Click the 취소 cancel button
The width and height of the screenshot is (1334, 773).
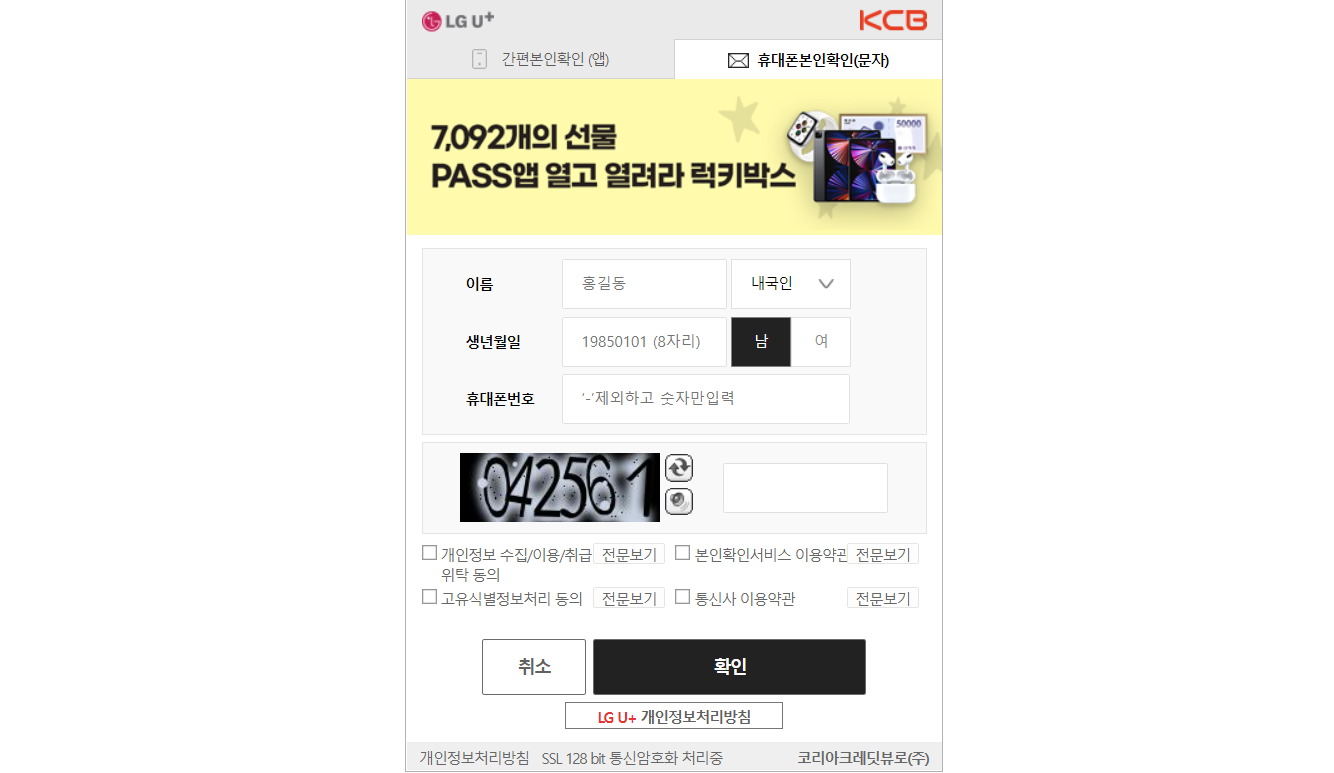pos(534,667)
